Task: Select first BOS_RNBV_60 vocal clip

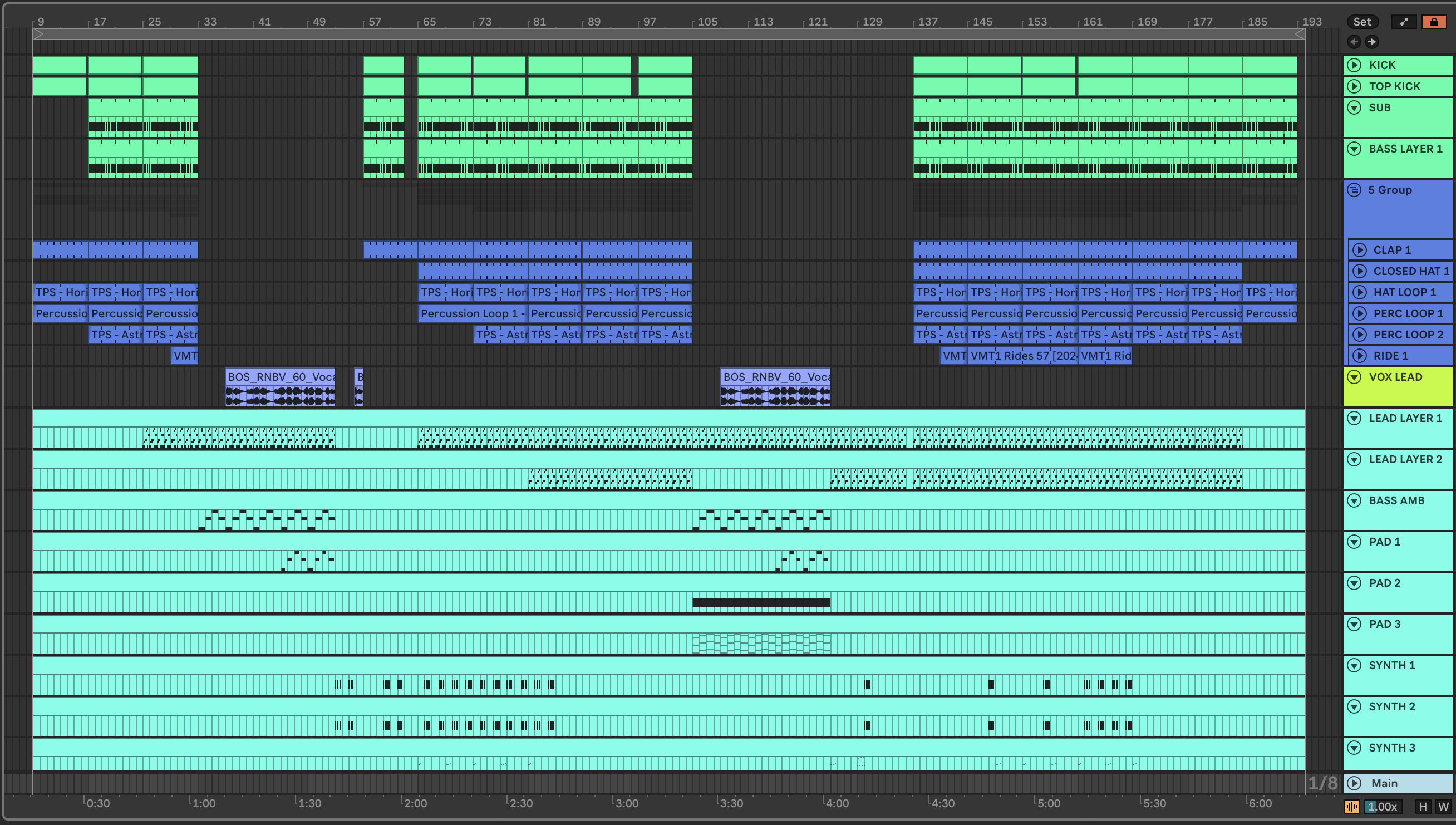Action: click(x=280, y=377)
